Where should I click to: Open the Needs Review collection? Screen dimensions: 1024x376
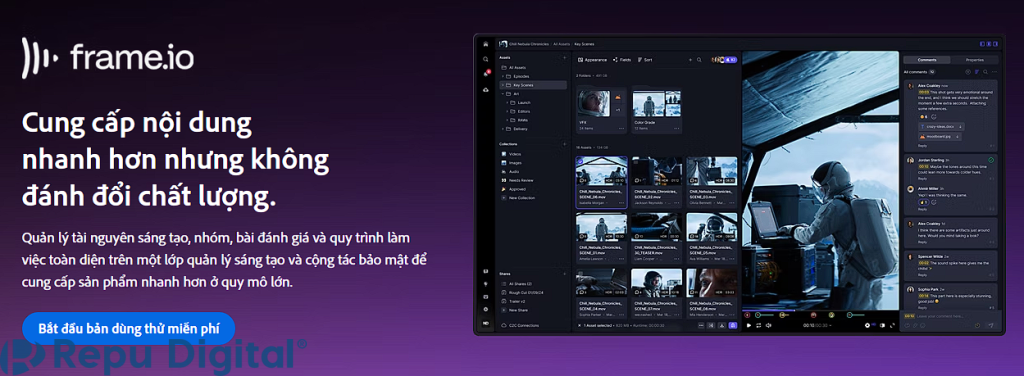click(517, 180)
